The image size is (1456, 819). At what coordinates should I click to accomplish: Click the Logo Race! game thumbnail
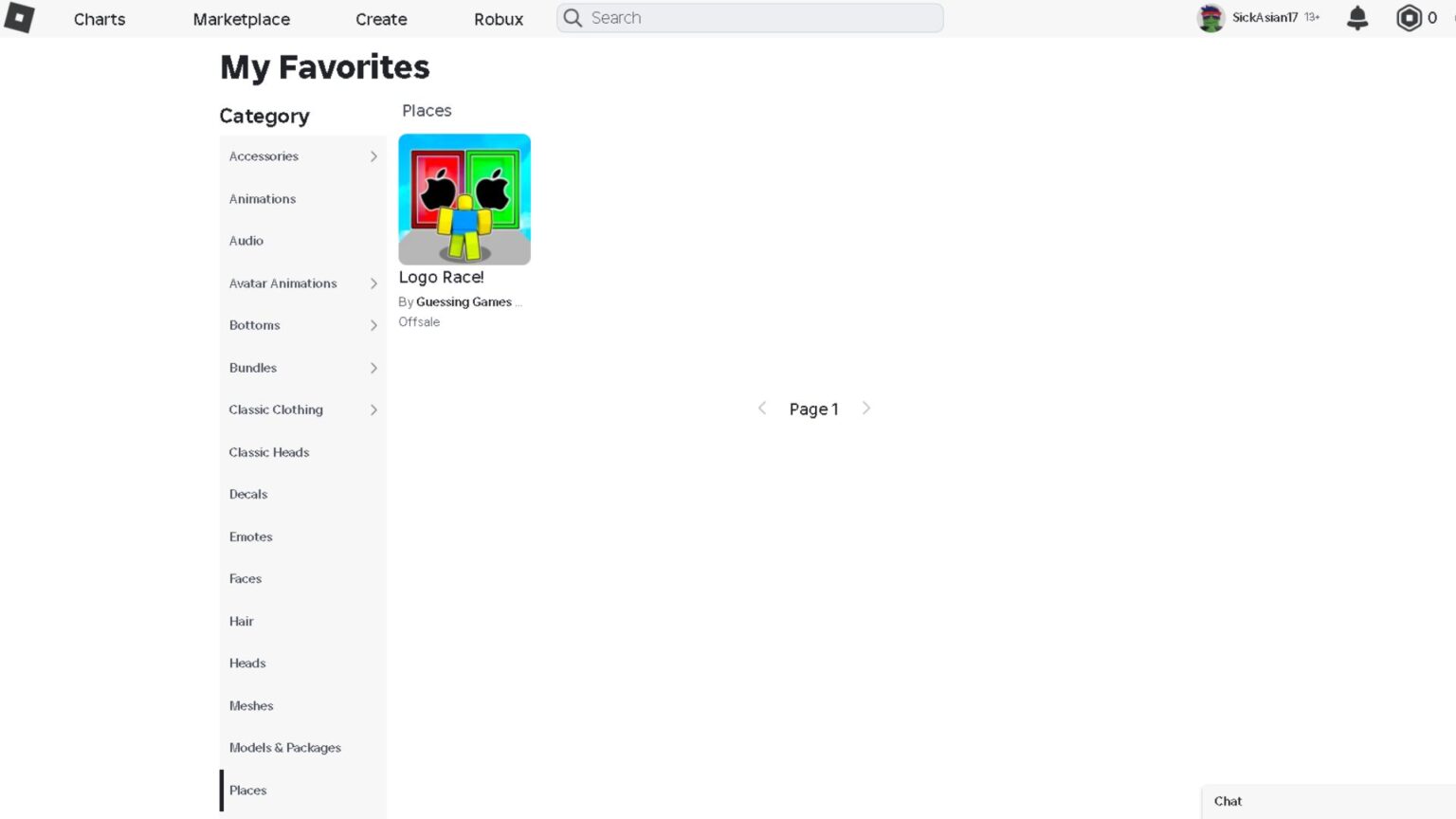(x=464, y=199)
